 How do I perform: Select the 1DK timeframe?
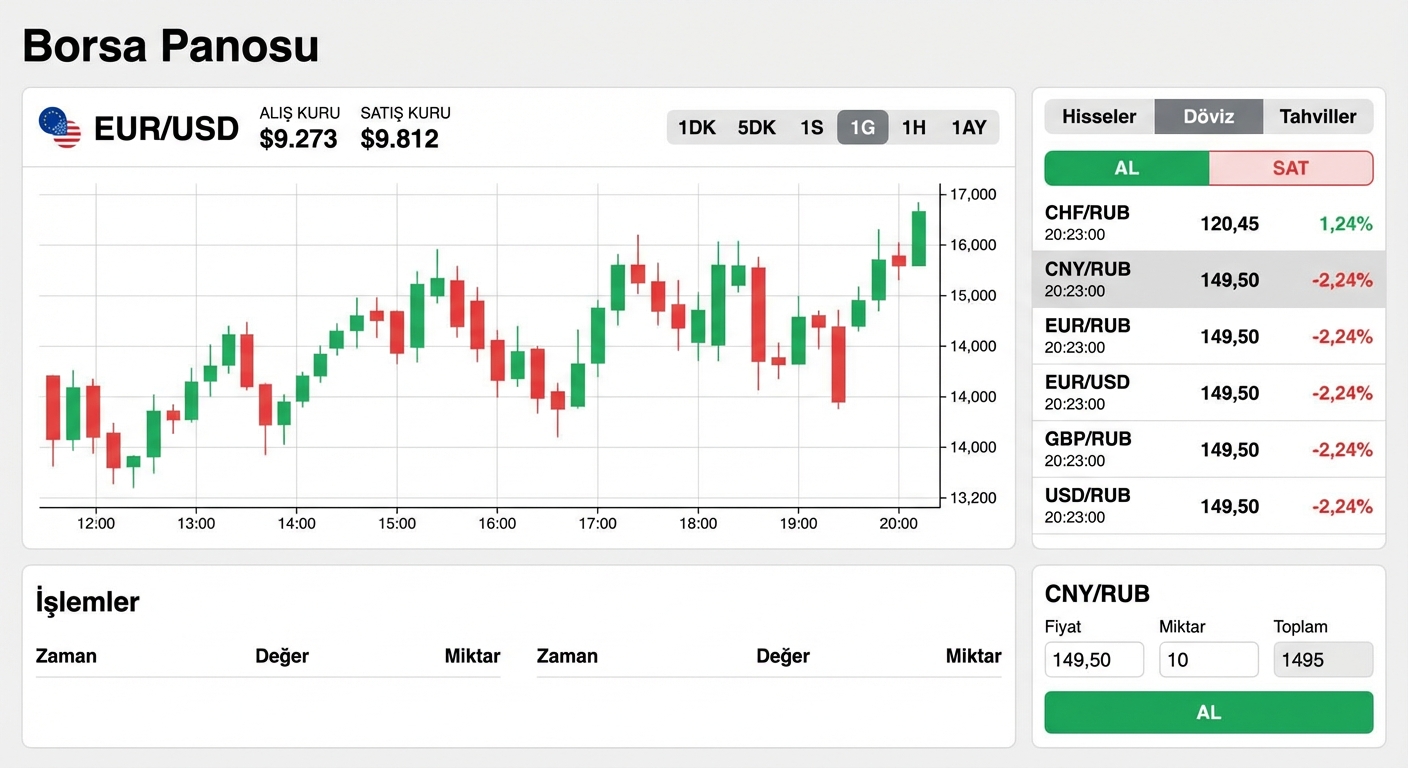[x=696, y=127]
